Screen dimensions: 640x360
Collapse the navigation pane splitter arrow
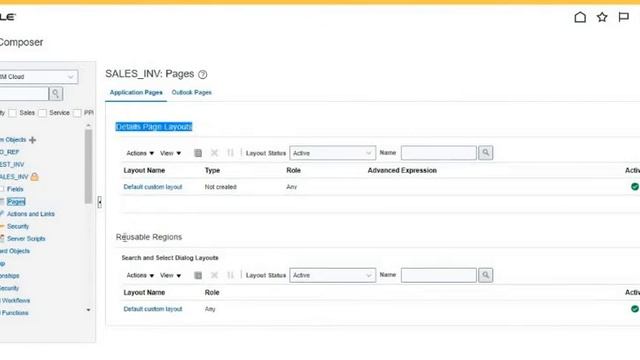tap(100, 202)
